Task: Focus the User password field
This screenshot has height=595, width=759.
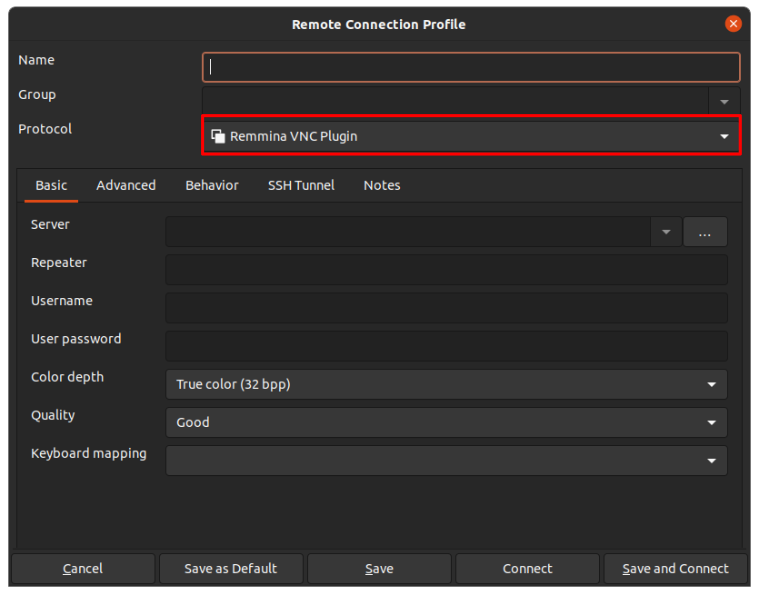Action: tap(446, 346)
